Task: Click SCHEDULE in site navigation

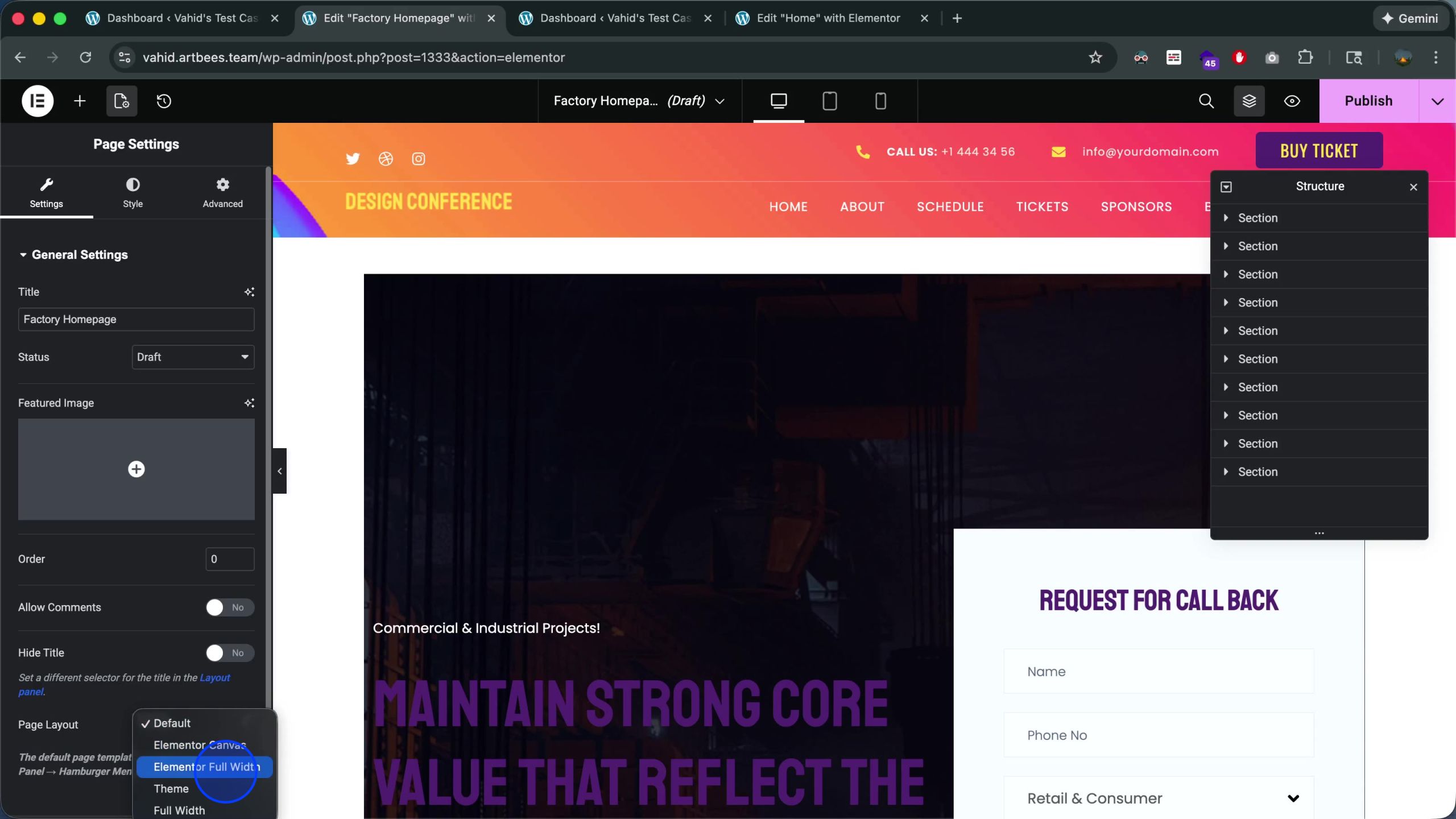Action: pos(950,207)
